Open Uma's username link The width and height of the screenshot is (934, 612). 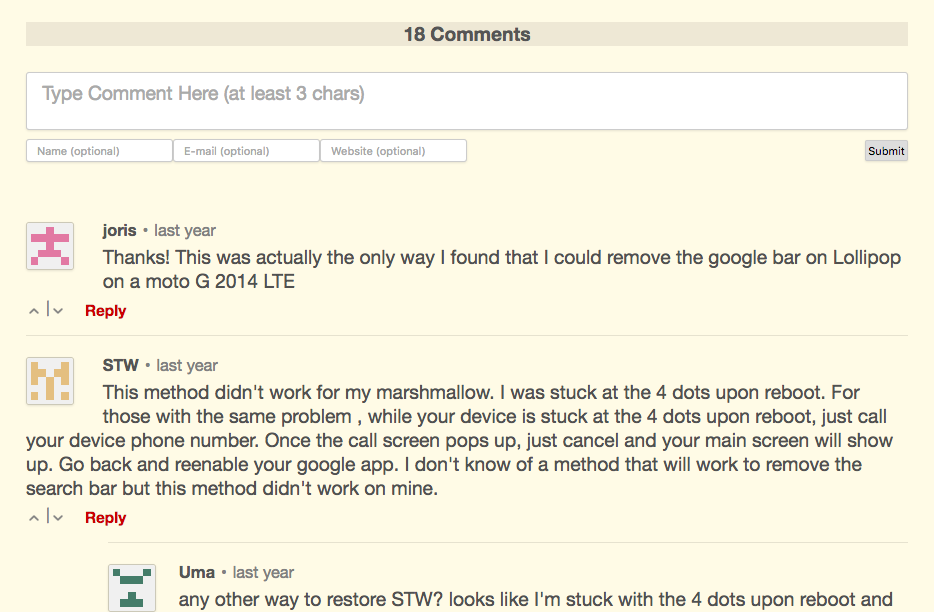pos(197,573)
